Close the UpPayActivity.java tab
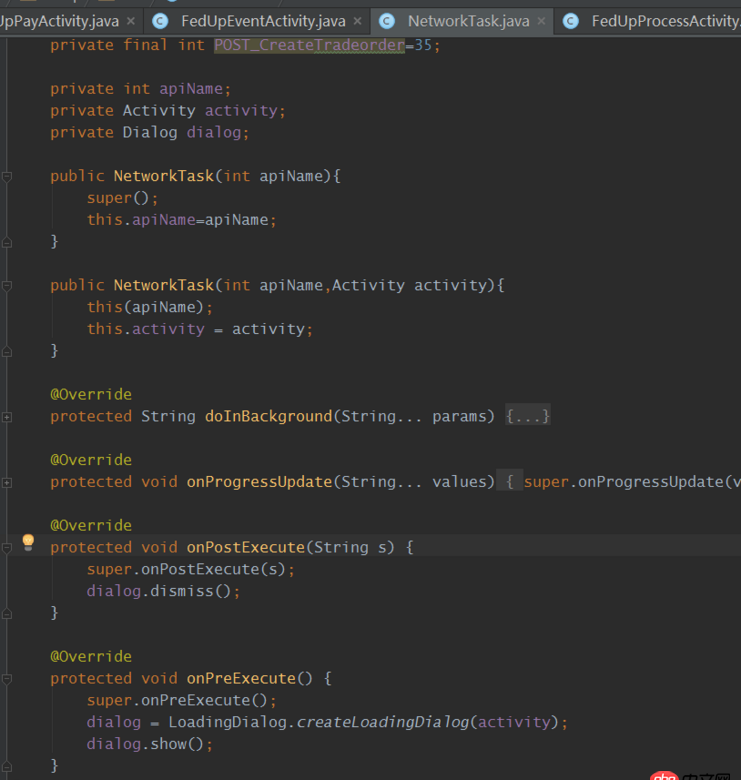The width and height of the screenshot is (741, 780). (130, 21)
